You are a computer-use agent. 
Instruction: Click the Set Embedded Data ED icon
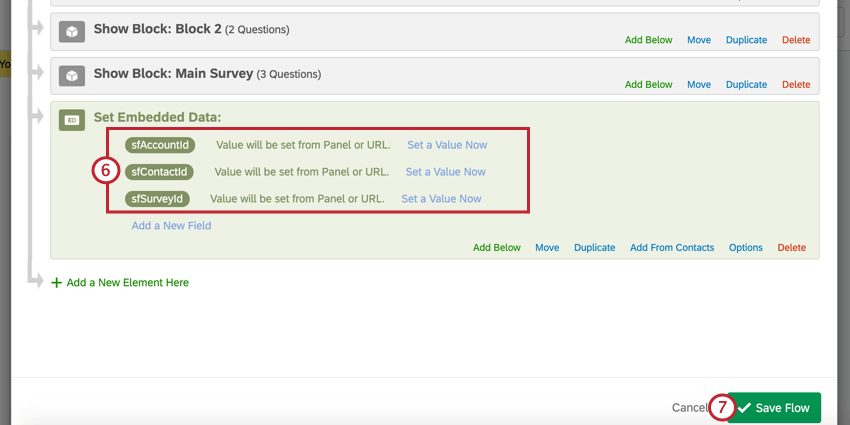[72, 120]
